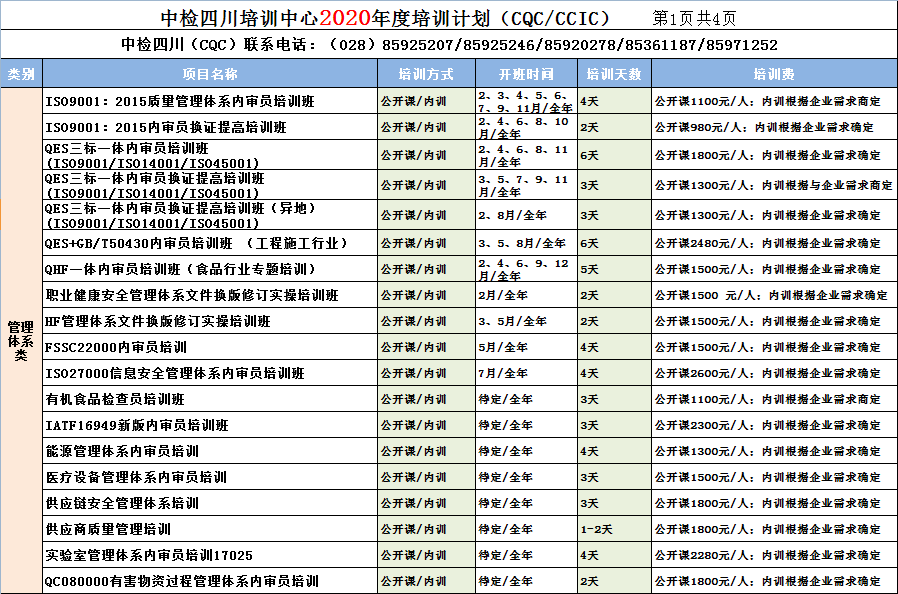Click the 公开课2480元/人 fee cell

pyautogui.click(x=773, y=243)
